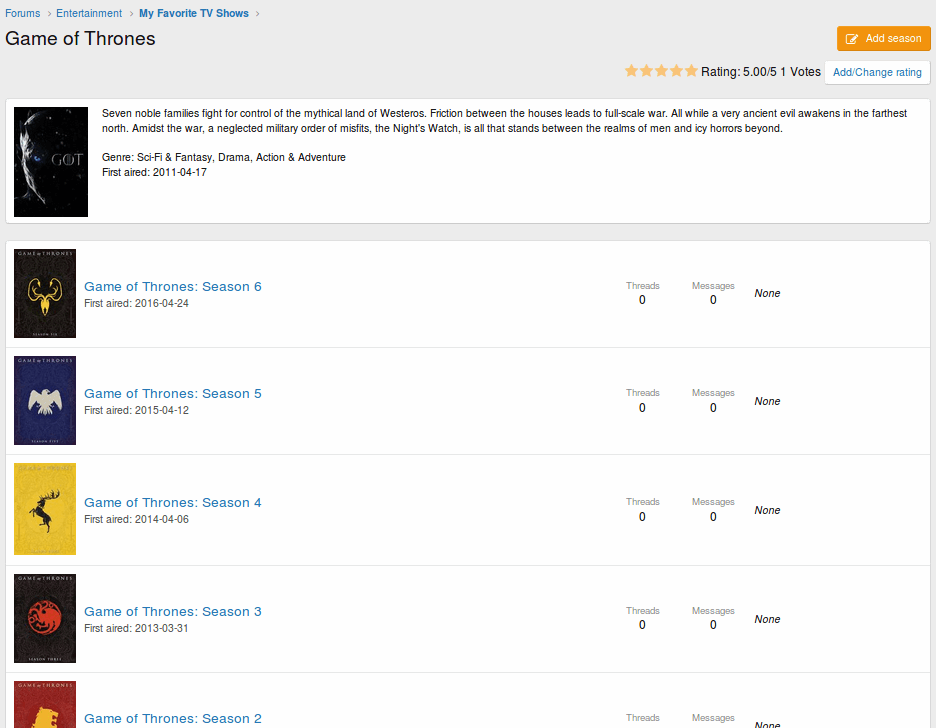Click 'None' last post in Season 4 row
The height and width of the screenshot is (728, 936).
point(767,510)
